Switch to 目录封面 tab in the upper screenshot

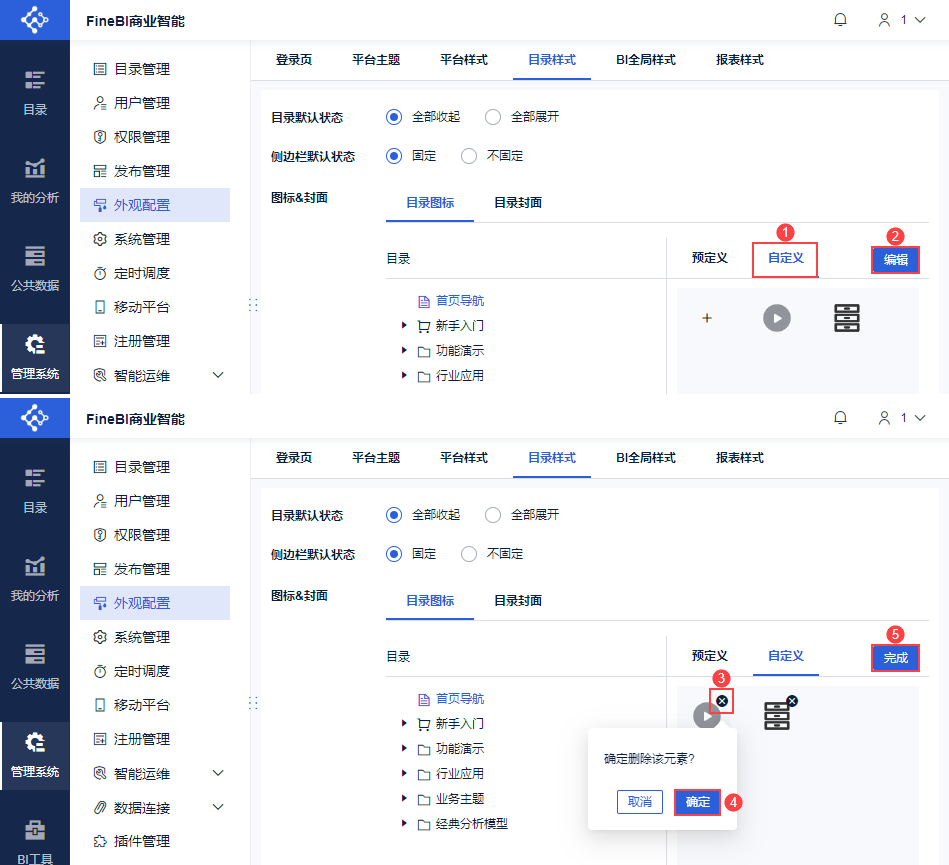(x=517, y=203)
